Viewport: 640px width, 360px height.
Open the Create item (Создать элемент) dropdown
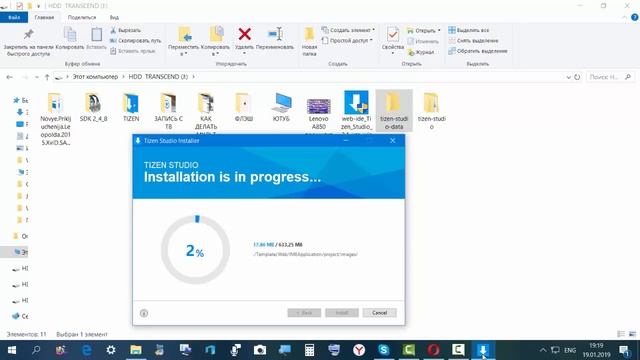click(348, 30)
